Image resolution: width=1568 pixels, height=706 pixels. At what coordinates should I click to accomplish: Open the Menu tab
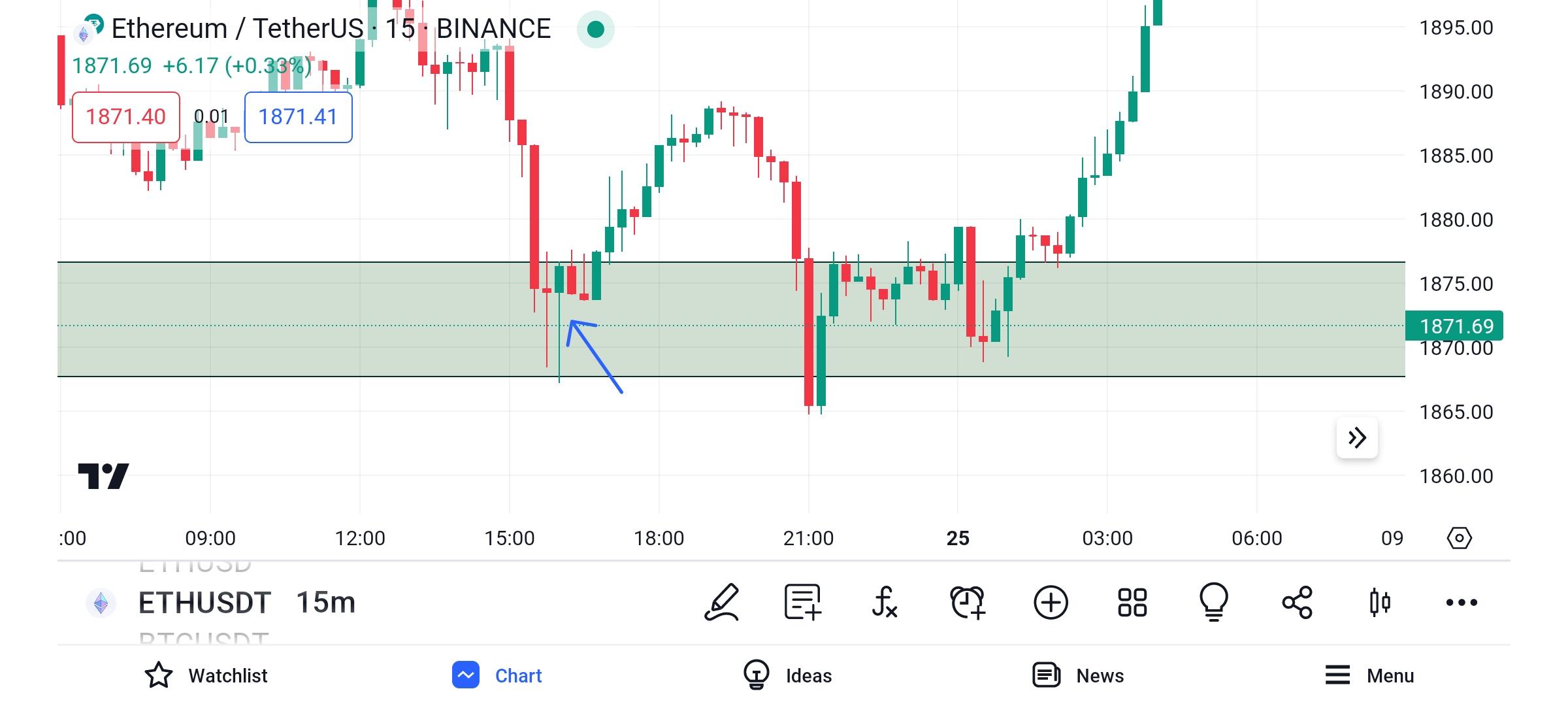tap(1369, 675)
